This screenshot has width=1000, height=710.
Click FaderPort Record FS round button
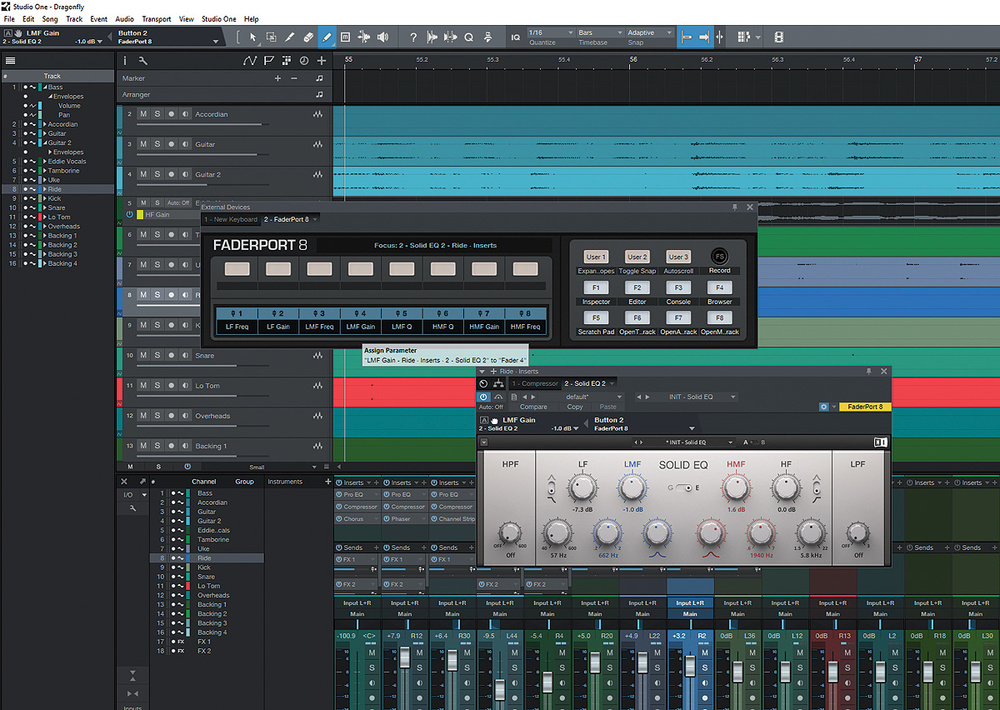[x=719, y=257]
